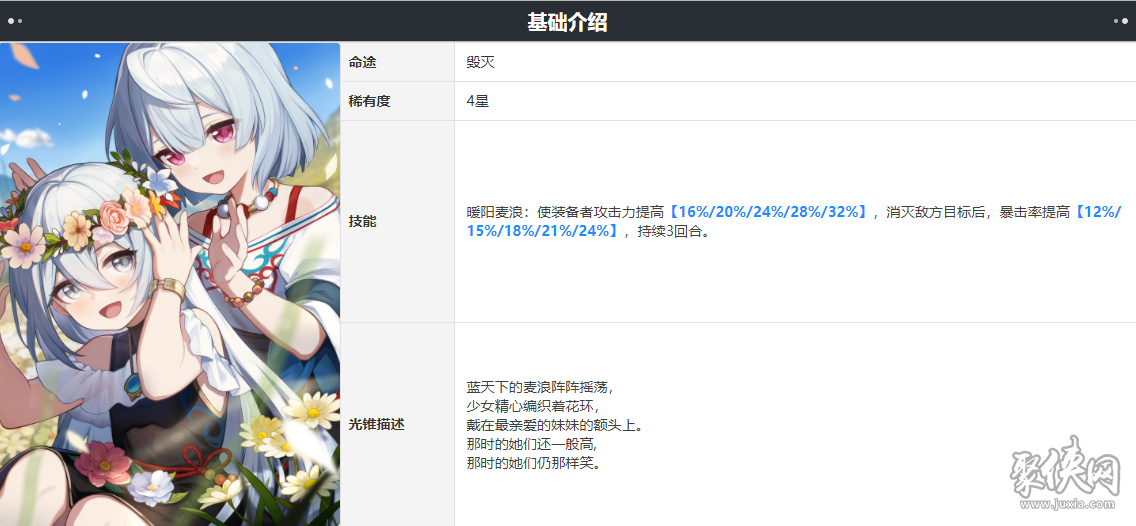Click the 基础介绍 header title
The image size is (1136, 526).
[x=567, y=22]
